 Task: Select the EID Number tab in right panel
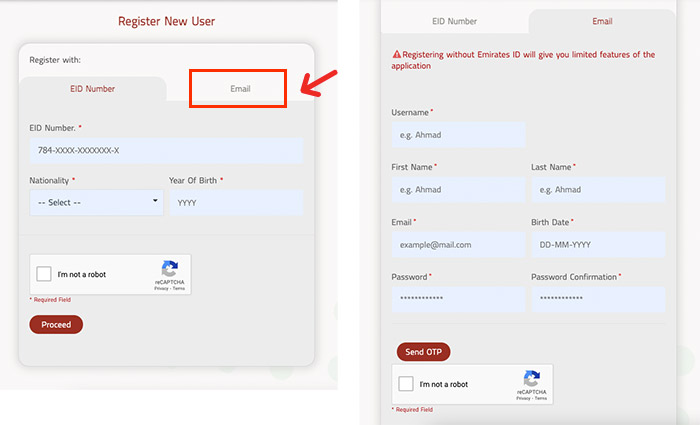tap(454, 21)
